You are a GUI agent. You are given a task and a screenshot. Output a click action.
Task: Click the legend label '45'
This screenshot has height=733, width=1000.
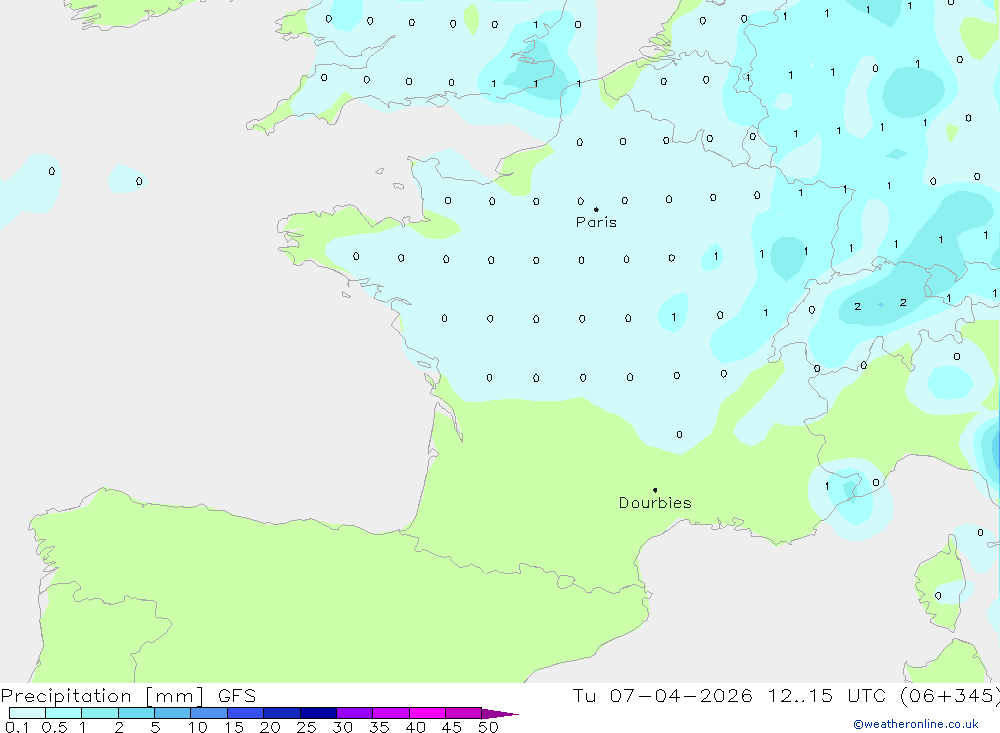(x=452, y=727)
